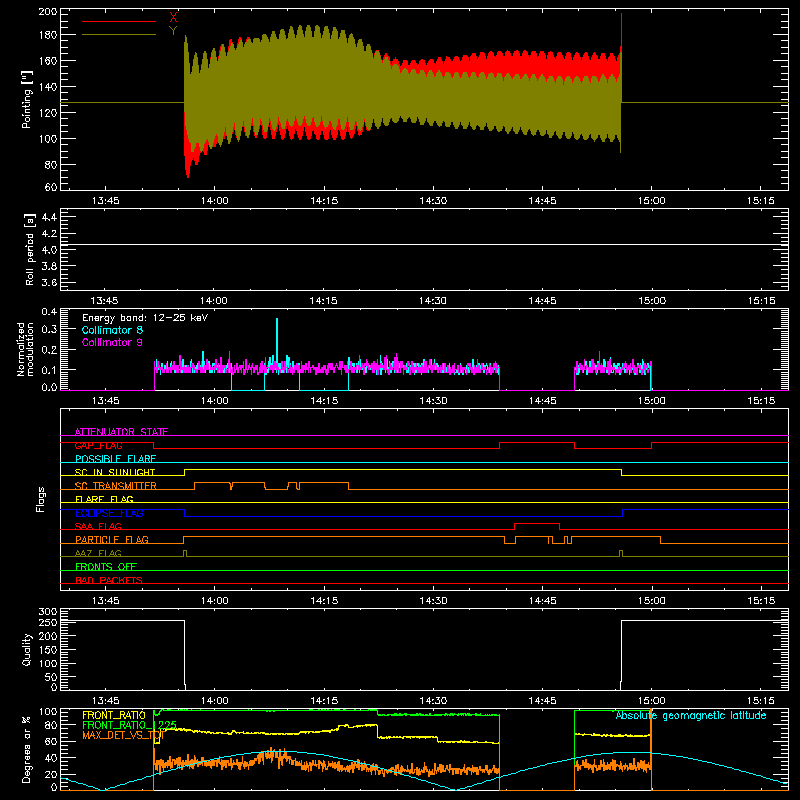Click the 180 tick on the Pointing axis

point(48,35)
